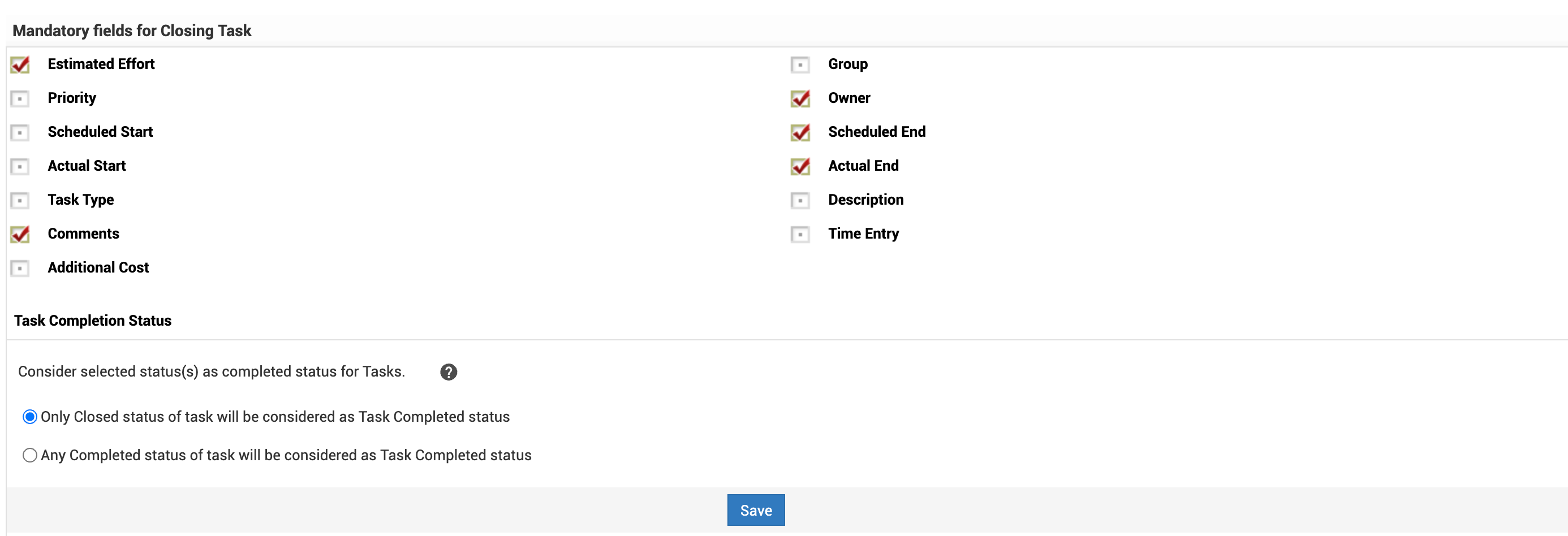Click the Time Entry label text
The width and height of the screenshot is (1568, 536).
863,234
